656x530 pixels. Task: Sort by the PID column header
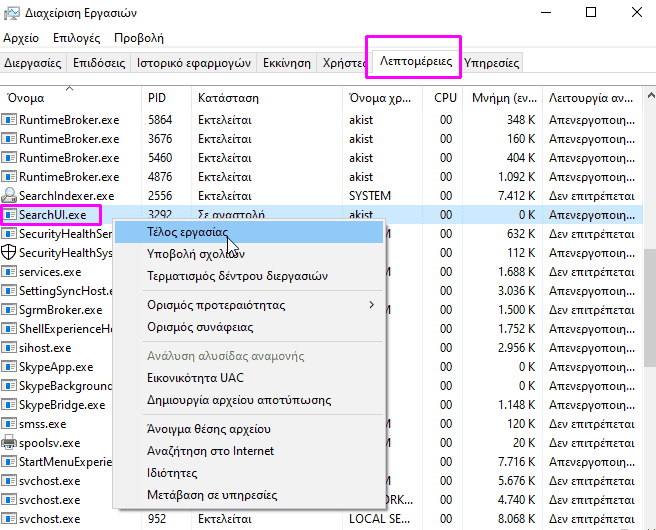pos(166,98)
